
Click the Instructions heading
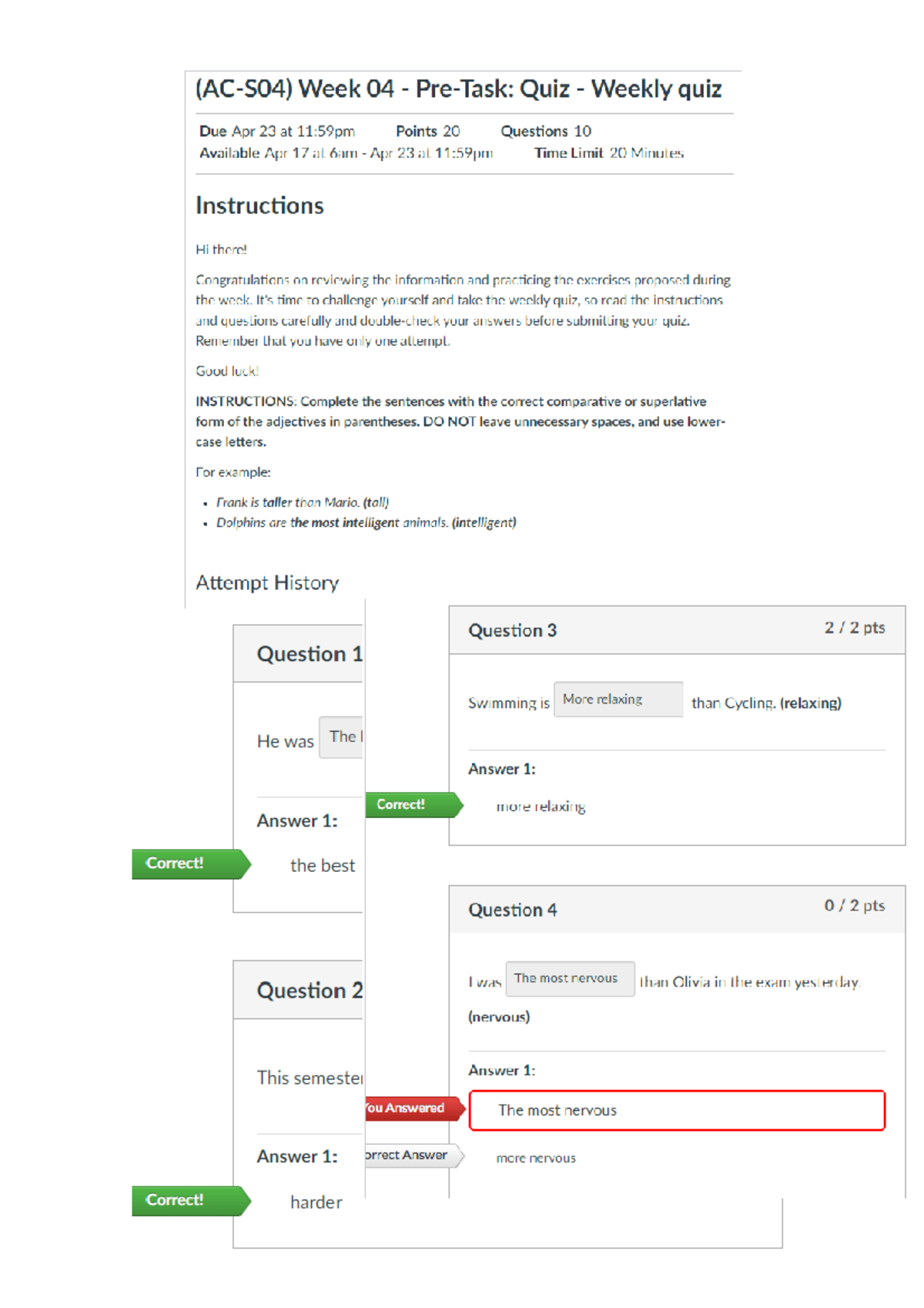[259, 206]
